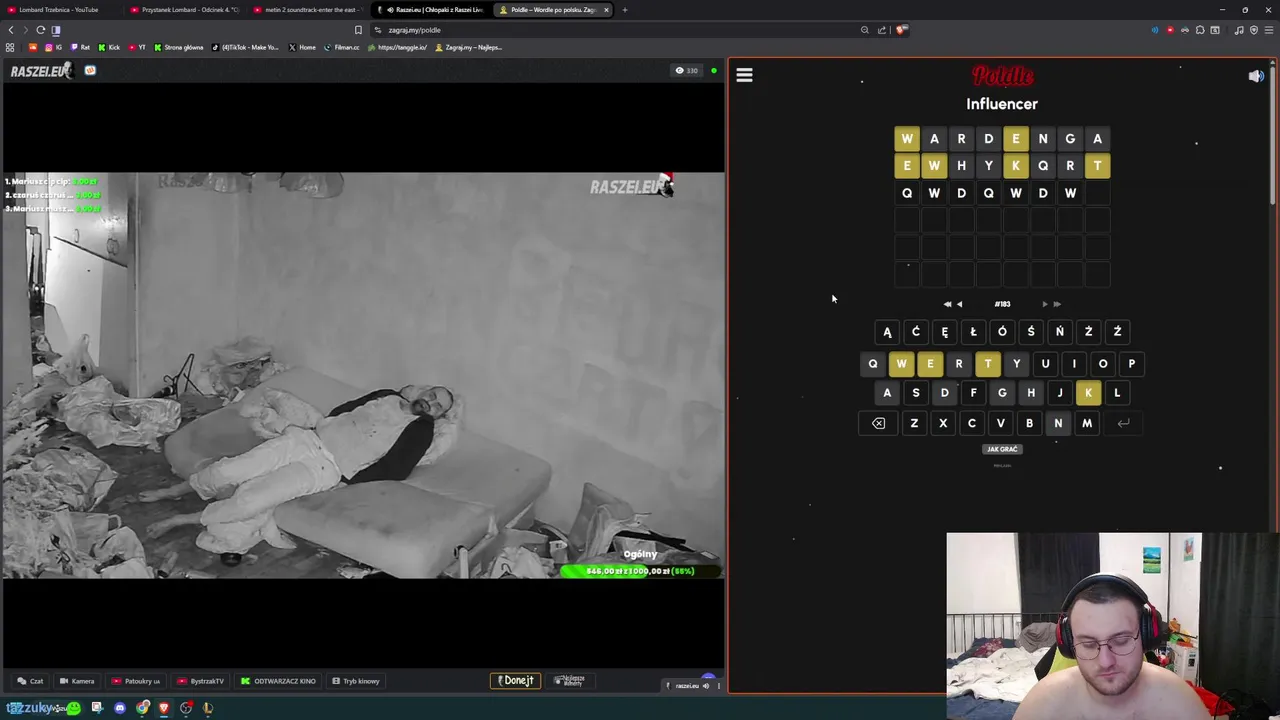
Task: Switch to Lombard Trzebnica YouTube tab
Action: (60, 10)
